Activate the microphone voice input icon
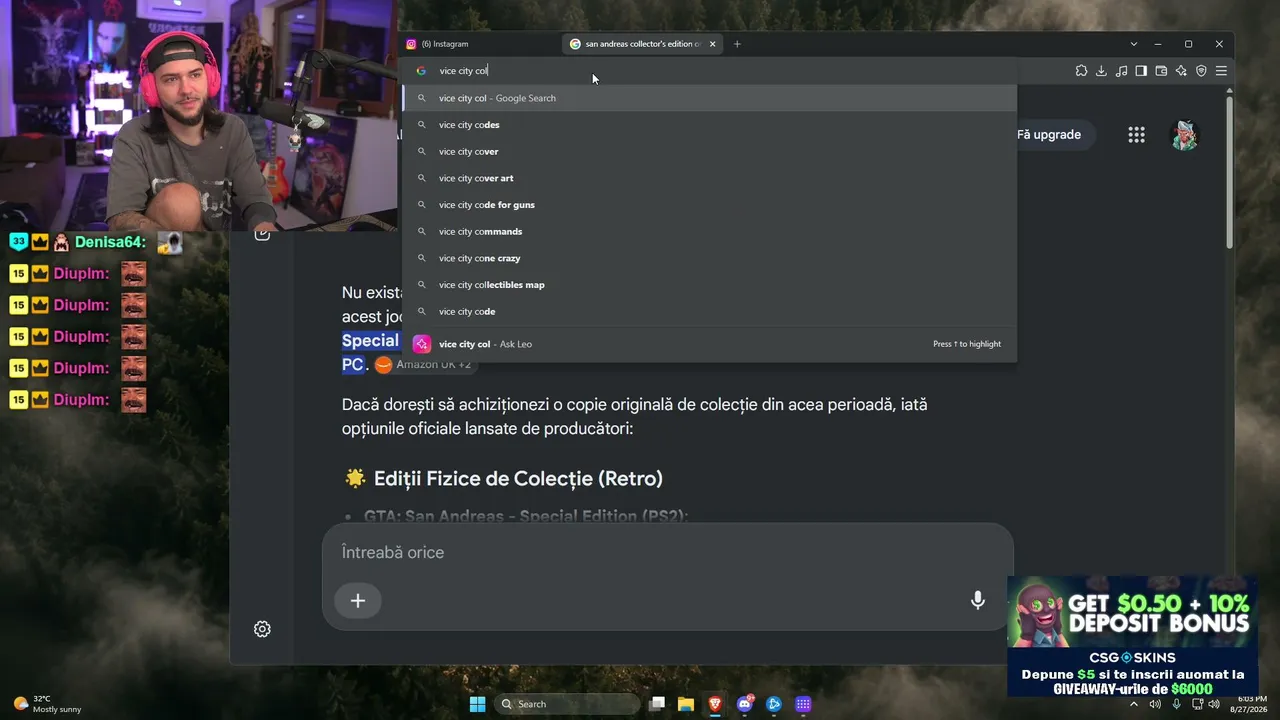 (x=978, y=600)
